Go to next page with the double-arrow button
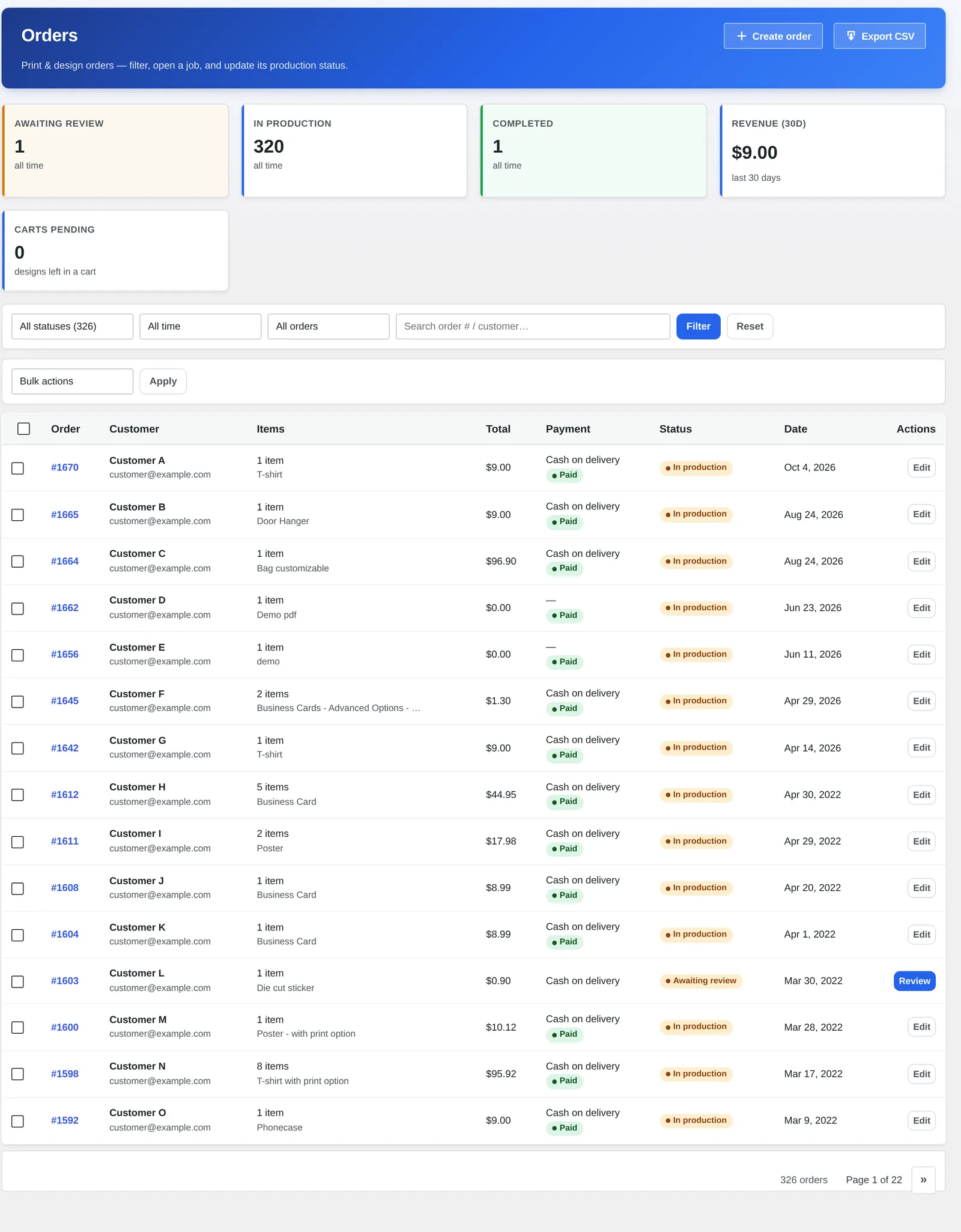The image size is (961, 1232). point(923,1180)
